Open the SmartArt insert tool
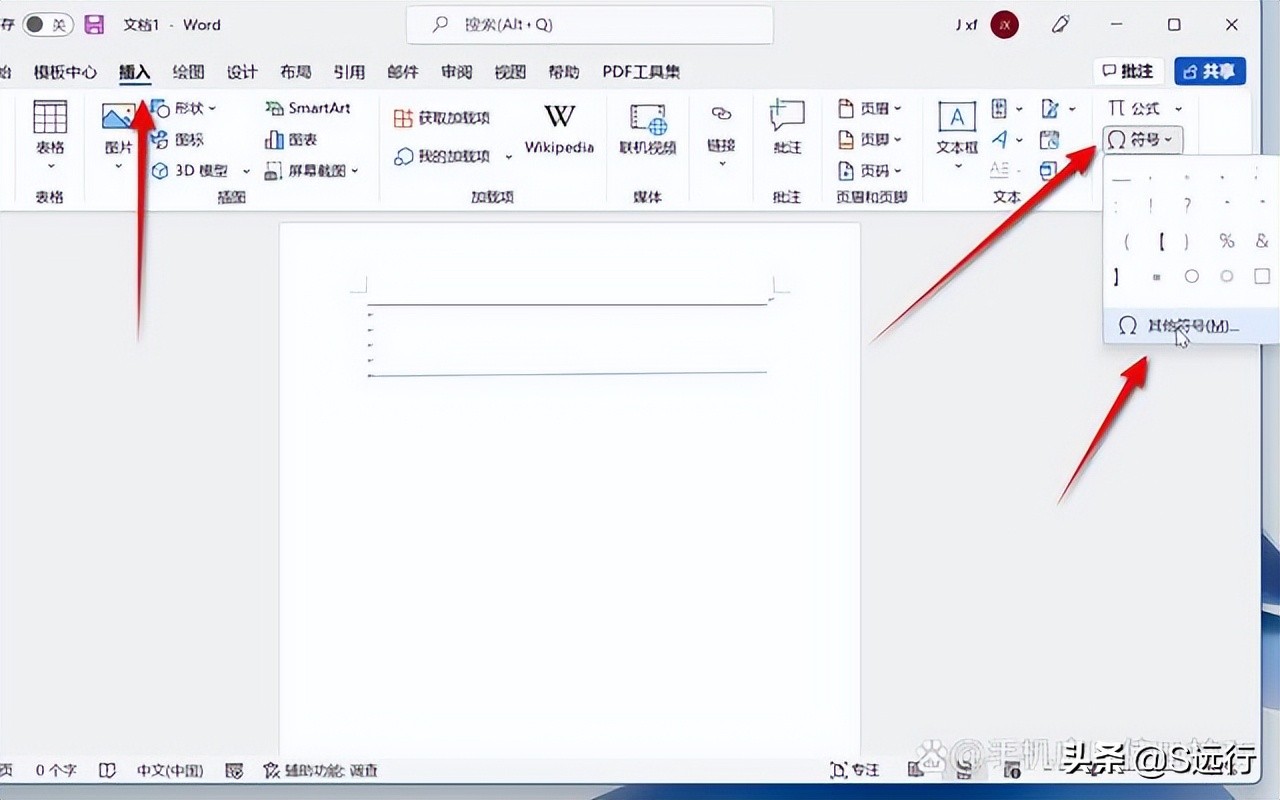This screenshot has height=800, width=1280. pos(312,108)
